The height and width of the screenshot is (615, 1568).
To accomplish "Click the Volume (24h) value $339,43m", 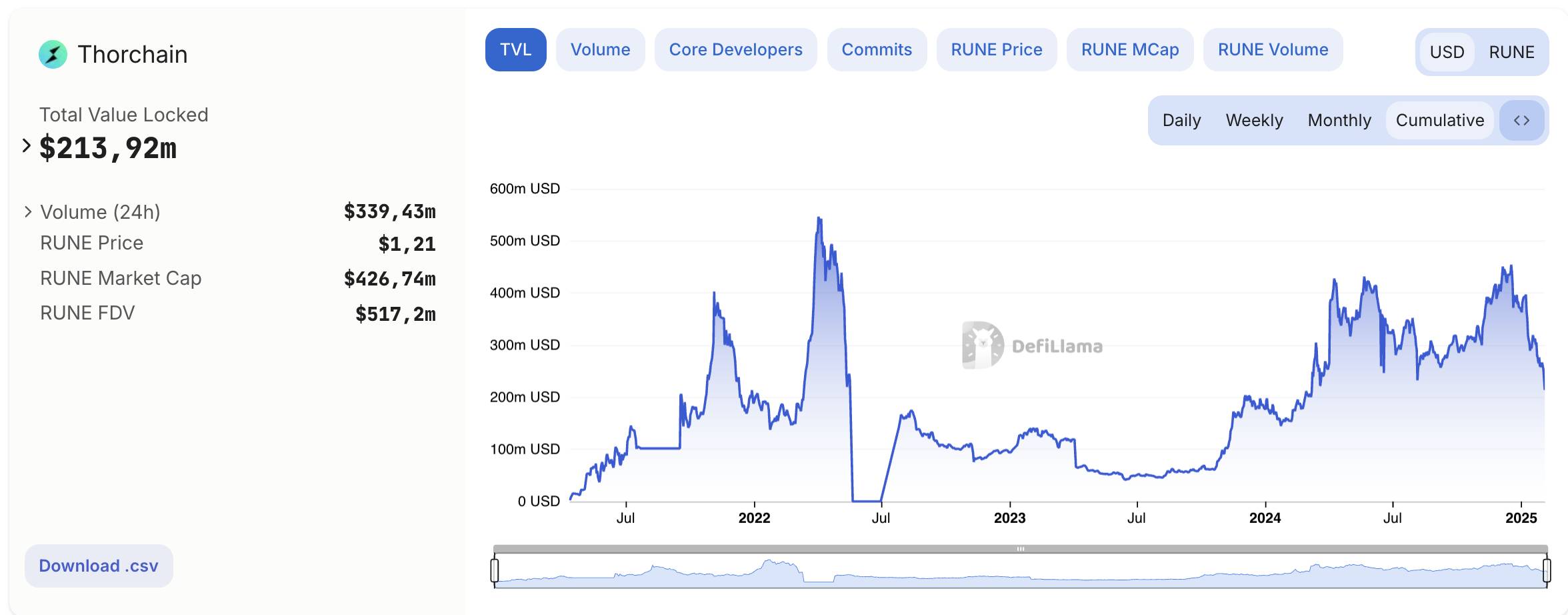I will coord(390,212).
